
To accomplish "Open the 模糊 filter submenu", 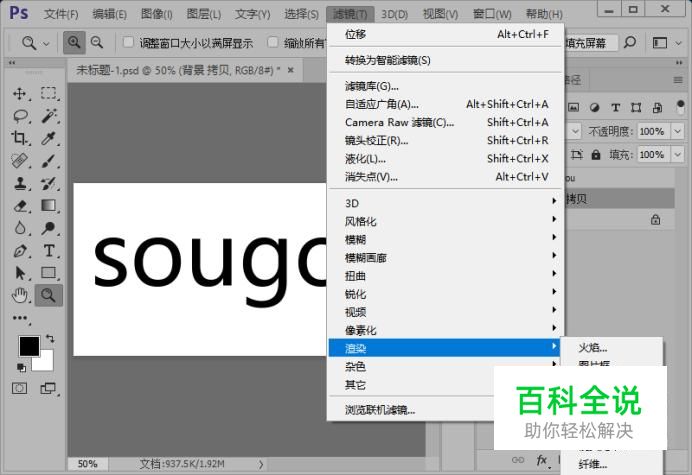I will tap(446, 239).
